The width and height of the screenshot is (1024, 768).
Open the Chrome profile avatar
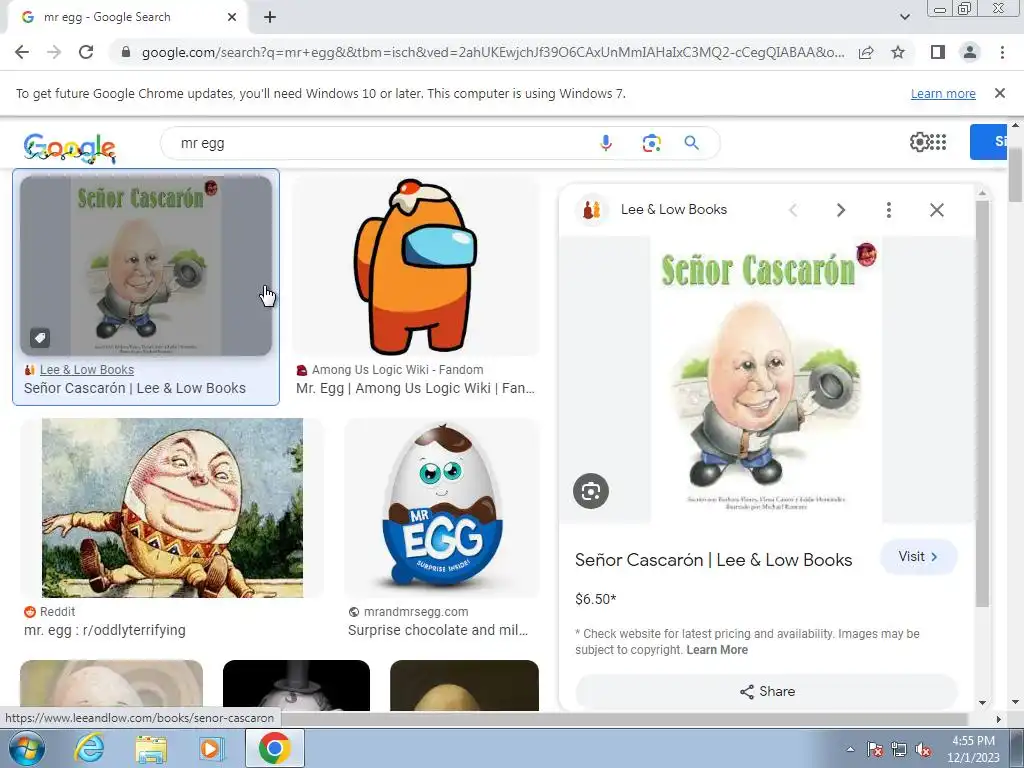[970, 52]
